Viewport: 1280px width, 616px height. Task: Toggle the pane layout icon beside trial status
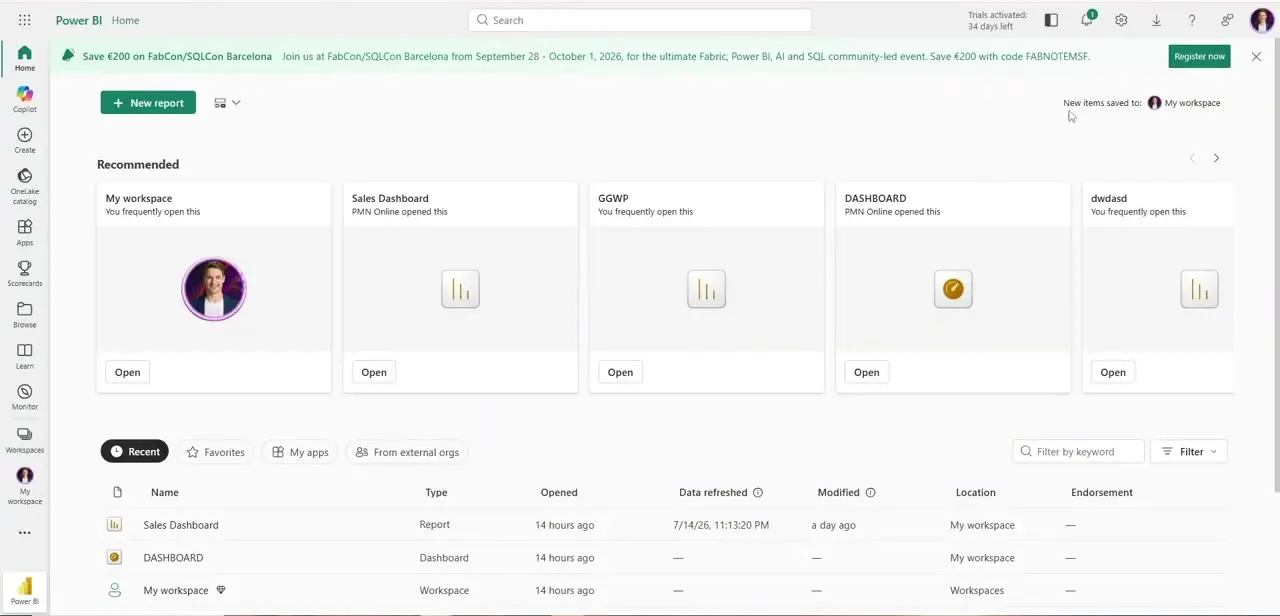pyautogui.click(x=1051, y=20)
